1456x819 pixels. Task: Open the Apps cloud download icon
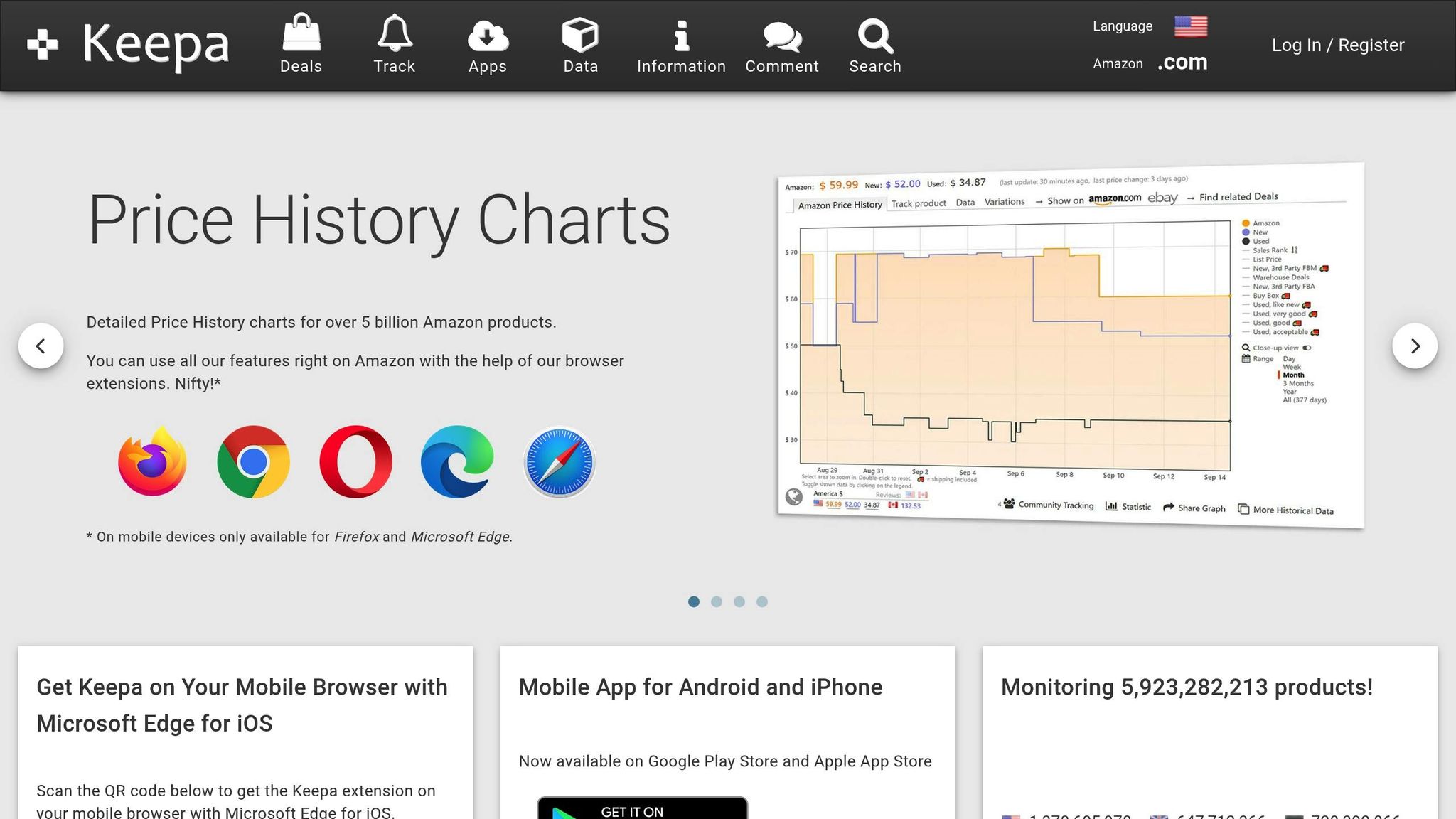pos(488,36)
